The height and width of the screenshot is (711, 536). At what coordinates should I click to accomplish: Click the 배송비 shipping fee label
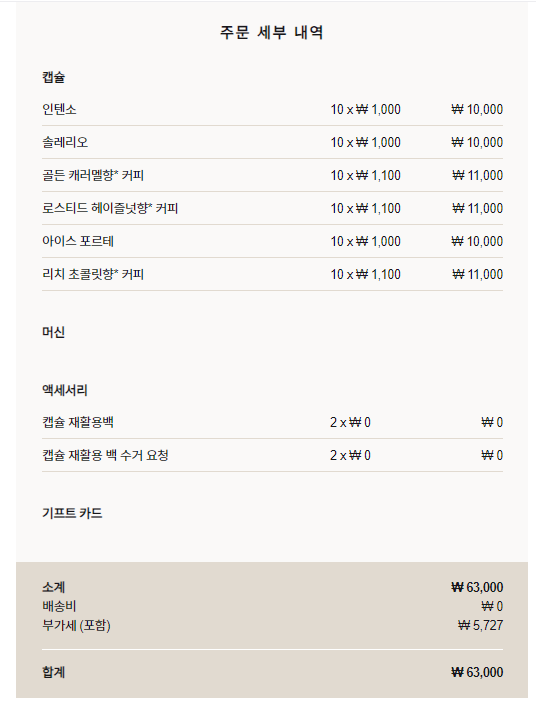click(59, 606)
